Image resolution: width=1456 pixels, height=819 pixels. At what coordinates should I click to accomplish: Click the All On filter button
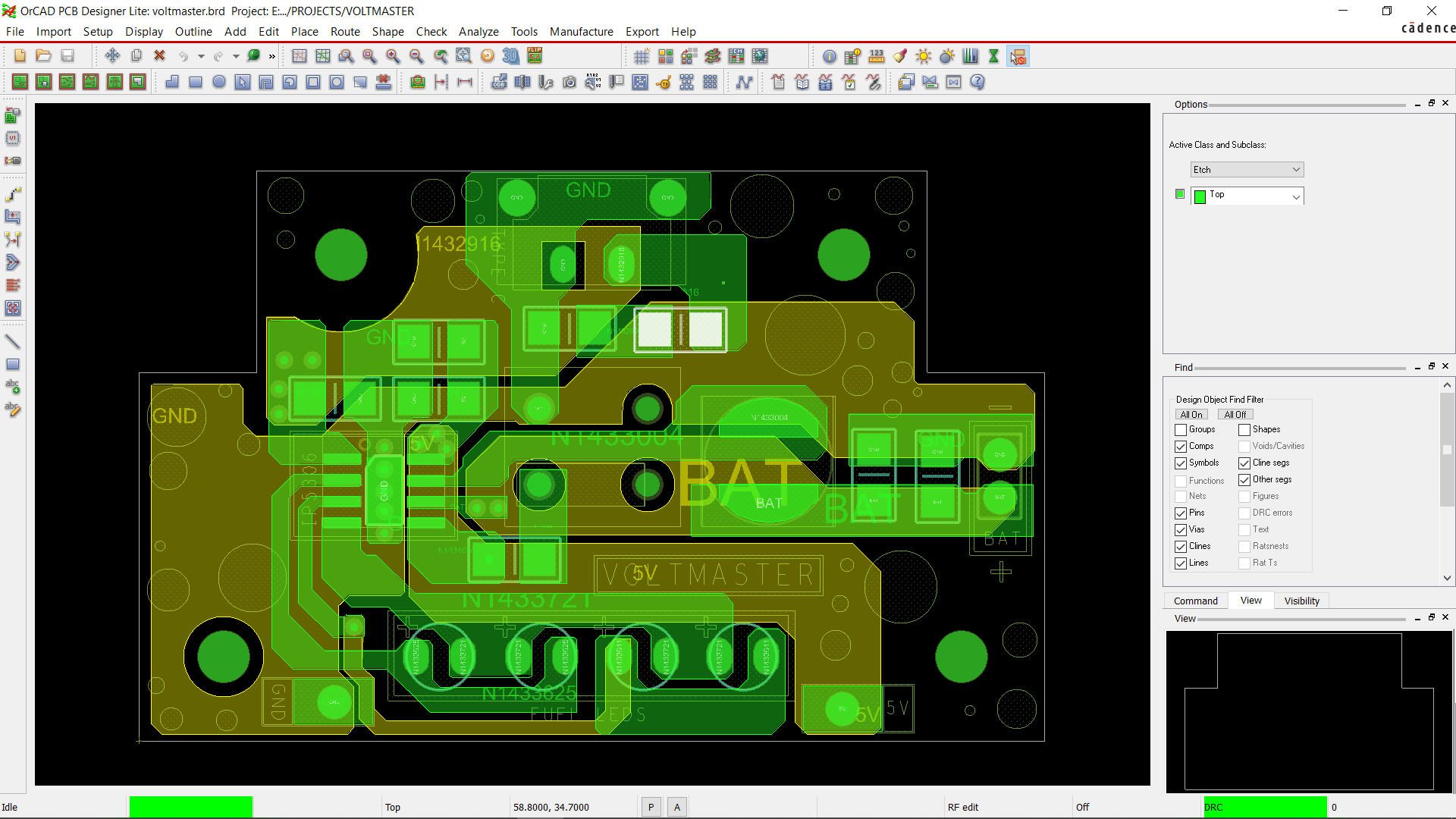(x=1191, y=415)
